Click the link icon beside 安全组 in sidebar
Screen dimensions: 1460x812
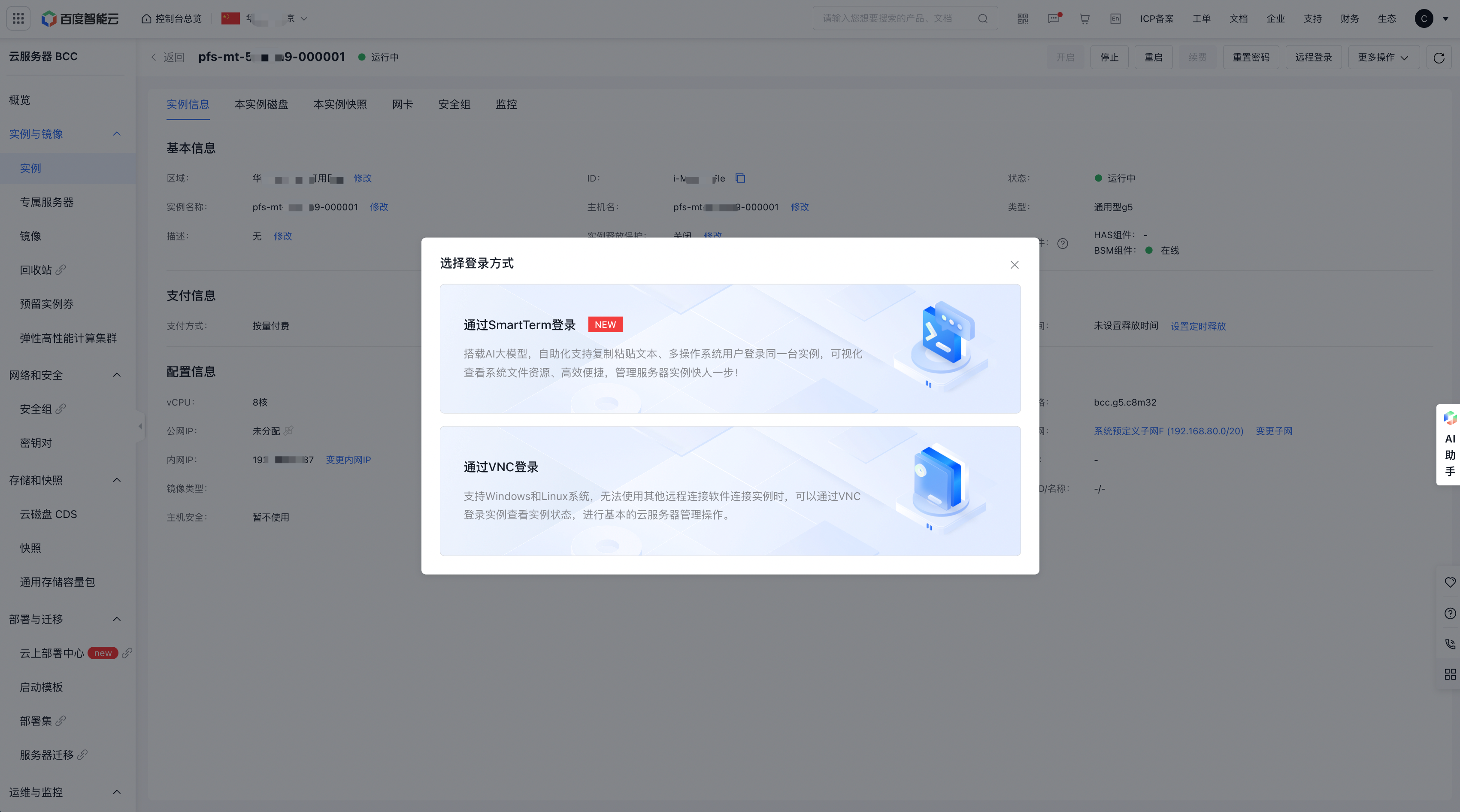(x=61, y=409)
